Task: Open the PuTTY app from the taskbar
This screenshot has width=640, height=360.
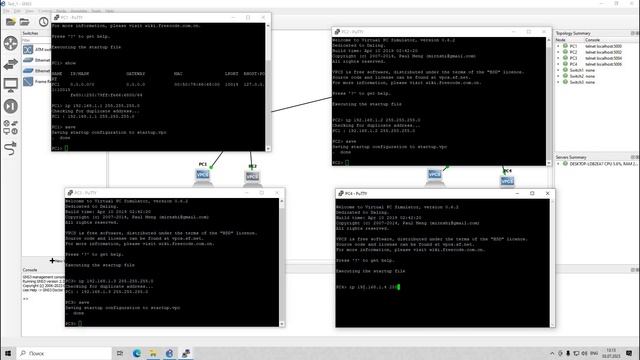Action: [186, 353]
